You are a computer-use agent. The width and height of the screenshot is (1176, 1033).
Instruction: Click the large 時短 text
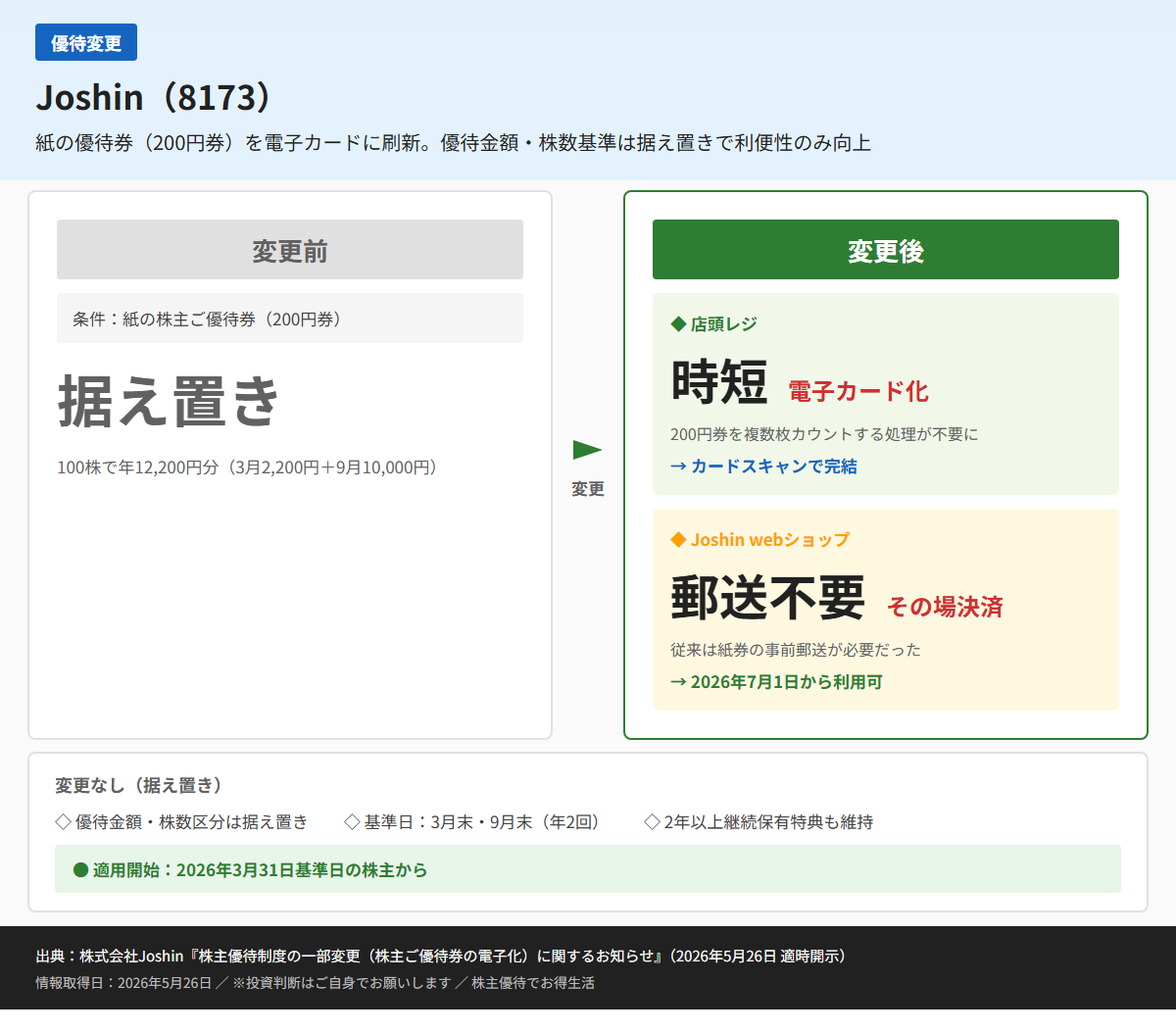tap(719, 381)
